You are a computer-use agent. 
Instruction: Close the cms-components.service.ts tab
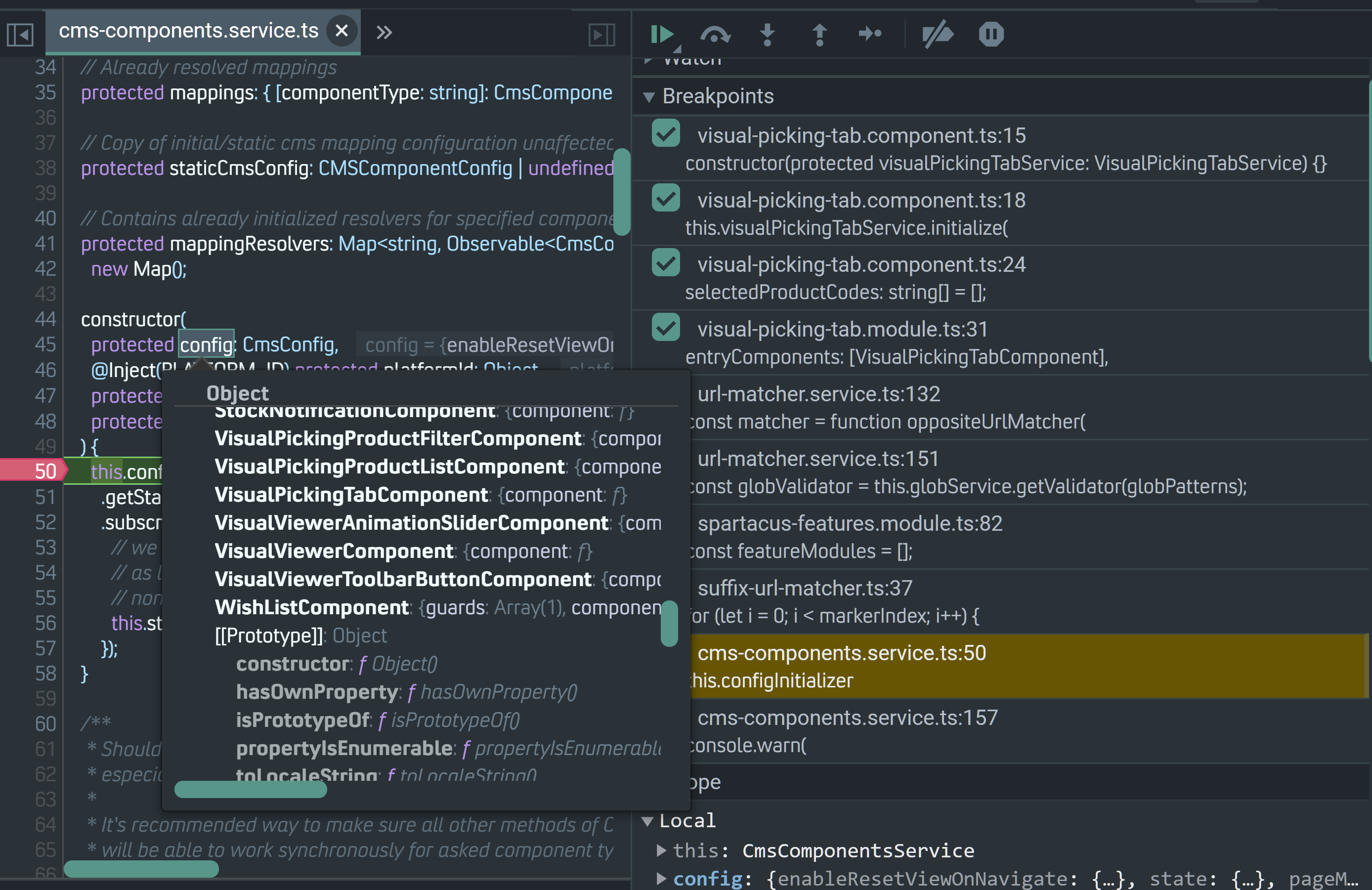pos(342,31)
